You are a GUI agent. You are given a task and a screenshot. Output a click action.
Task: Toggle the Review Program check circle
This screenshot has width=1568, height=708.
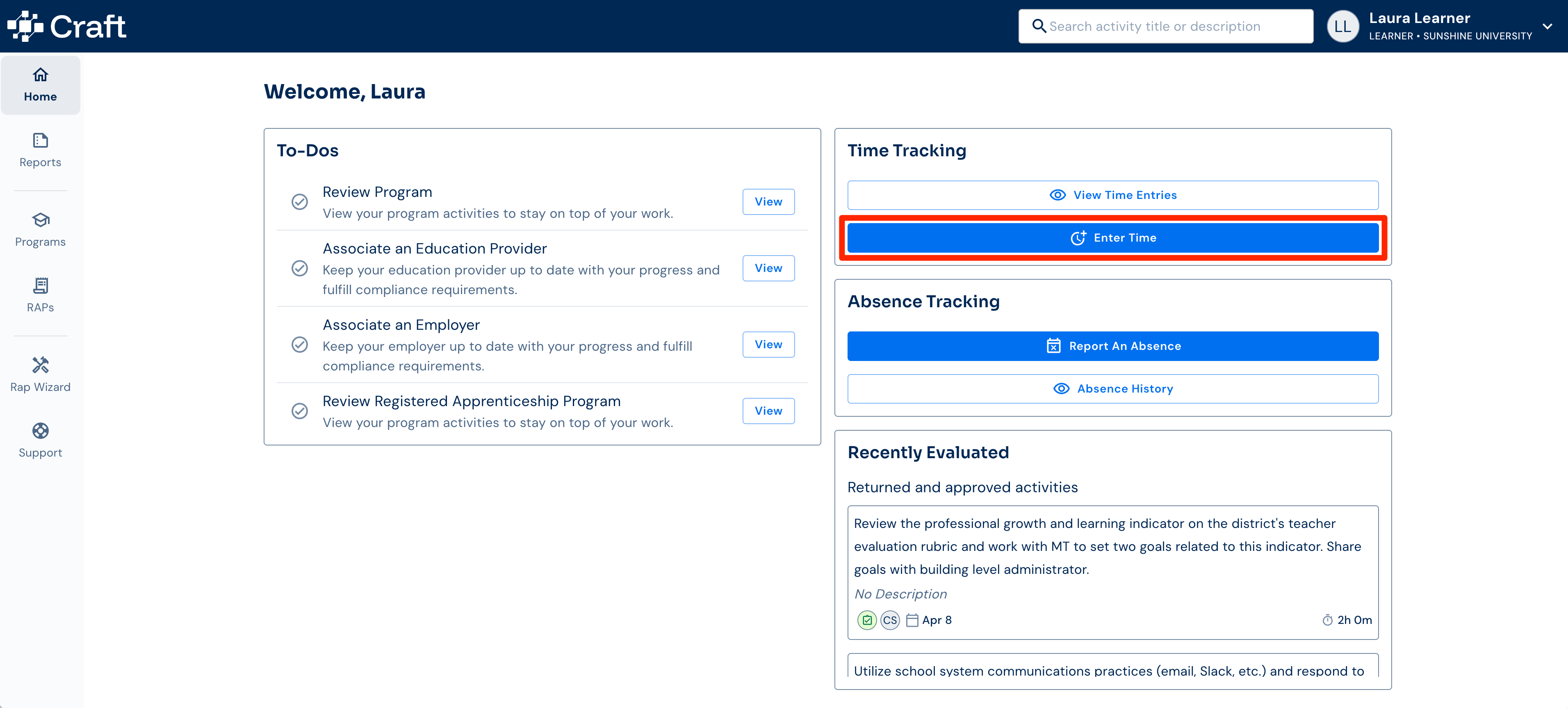299,201
